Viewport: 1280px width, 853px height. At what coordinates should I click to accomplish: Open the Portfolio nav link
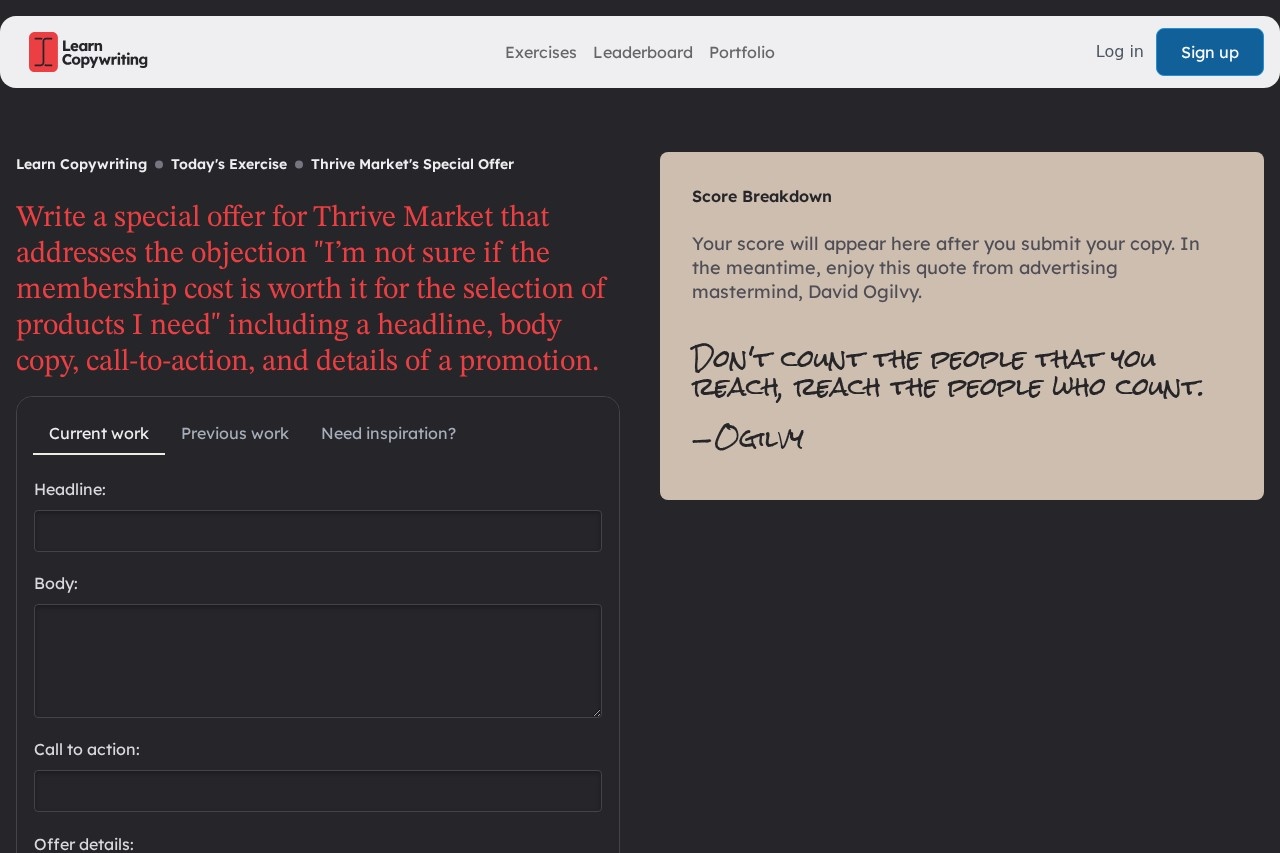click(741, 52)
